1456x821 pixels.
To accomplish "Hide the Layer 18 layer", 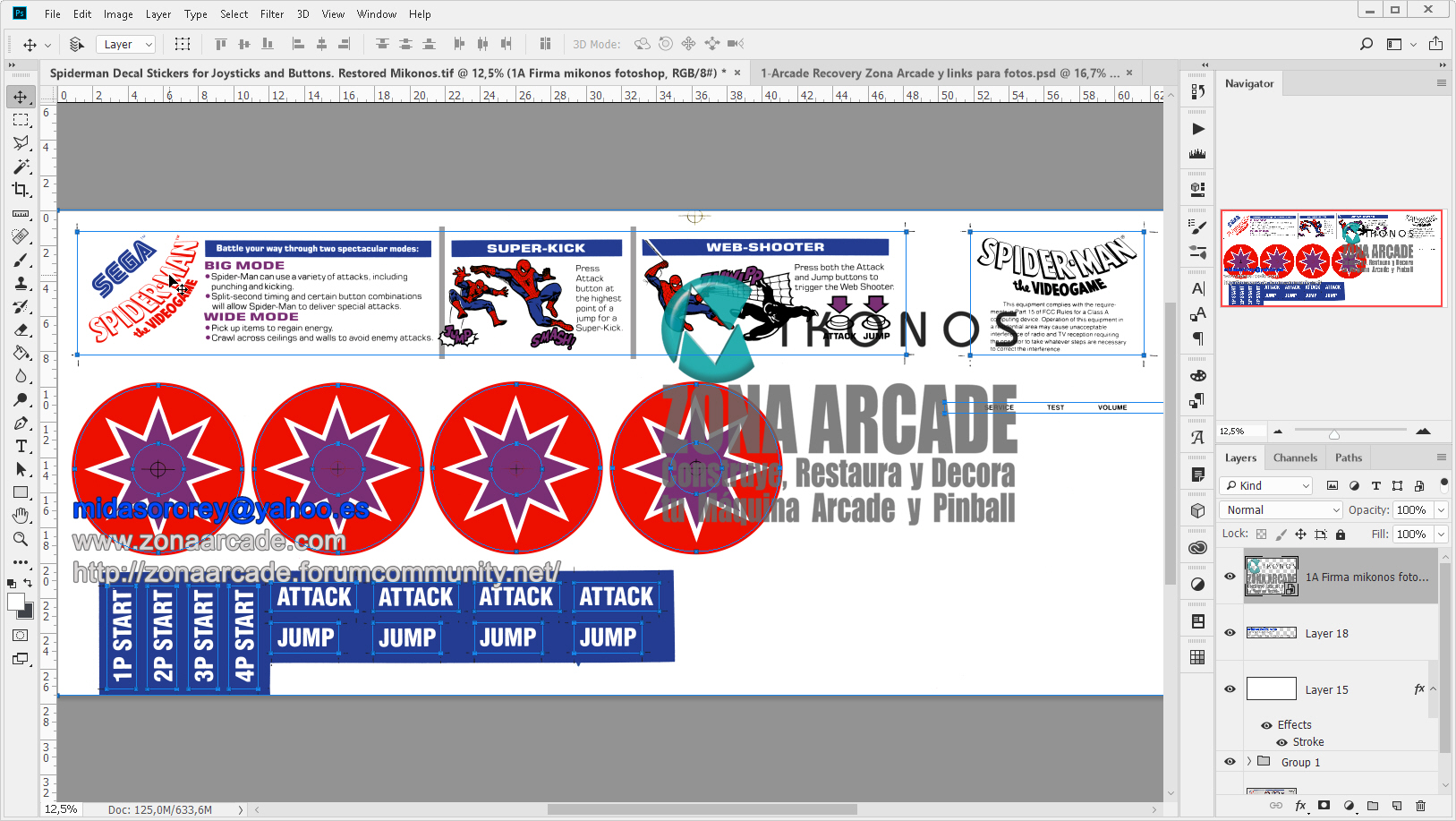I will 1230,633.
